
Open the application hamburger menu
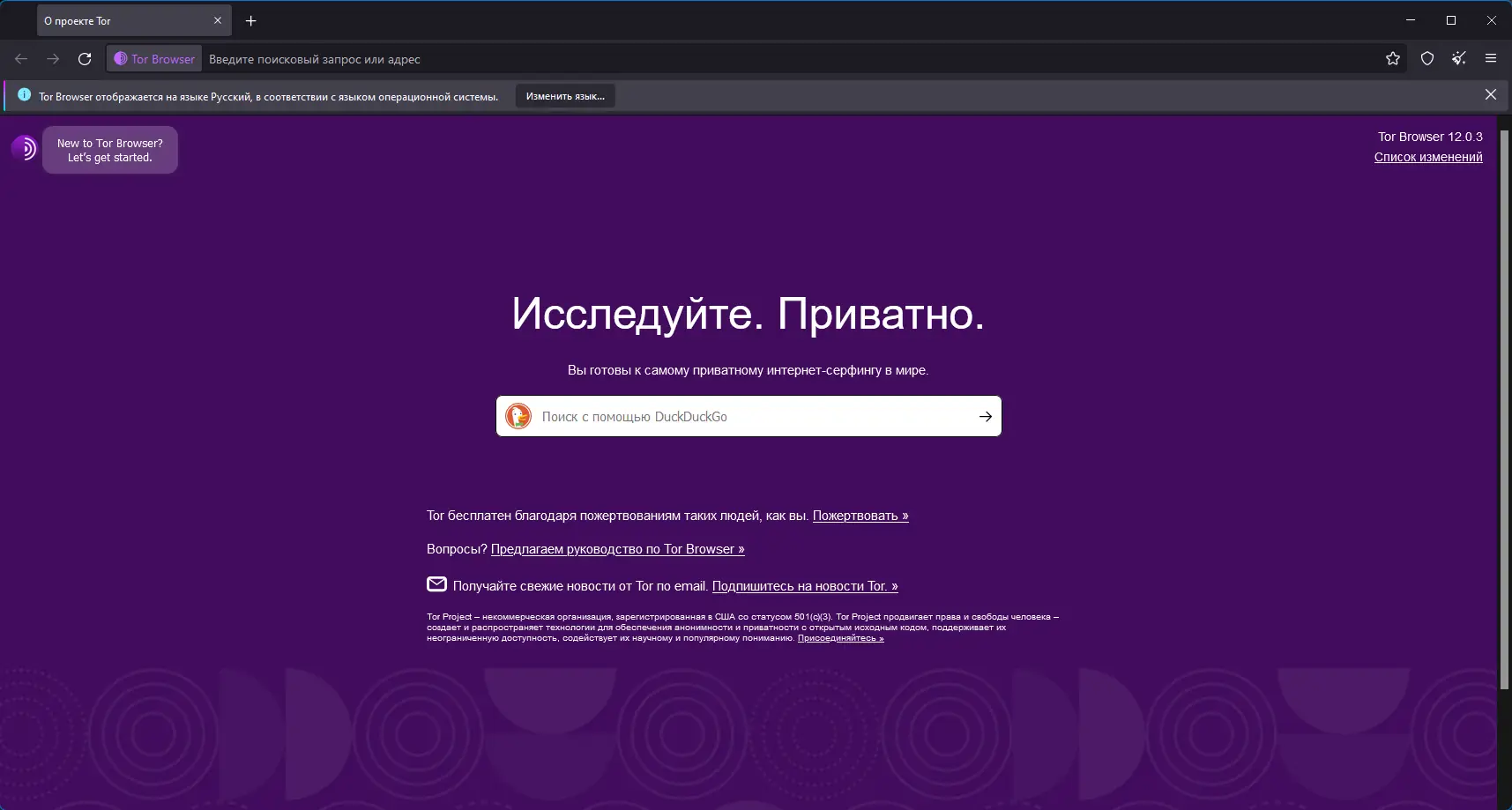click(1491, 59)
